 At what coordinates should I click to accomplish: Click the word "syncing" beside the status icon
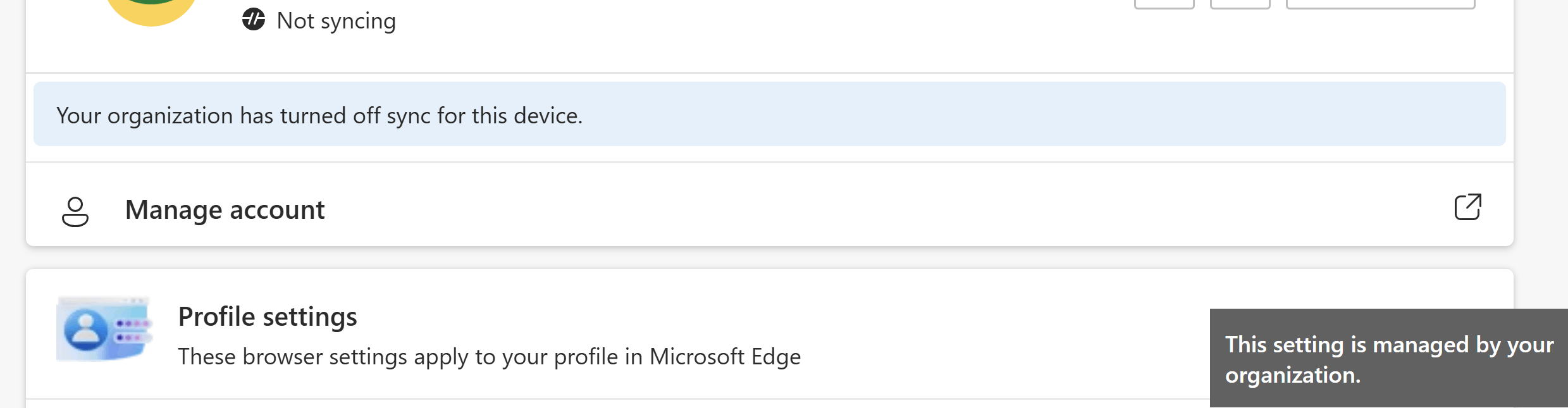pyautogui.click(x=358, y=22)
